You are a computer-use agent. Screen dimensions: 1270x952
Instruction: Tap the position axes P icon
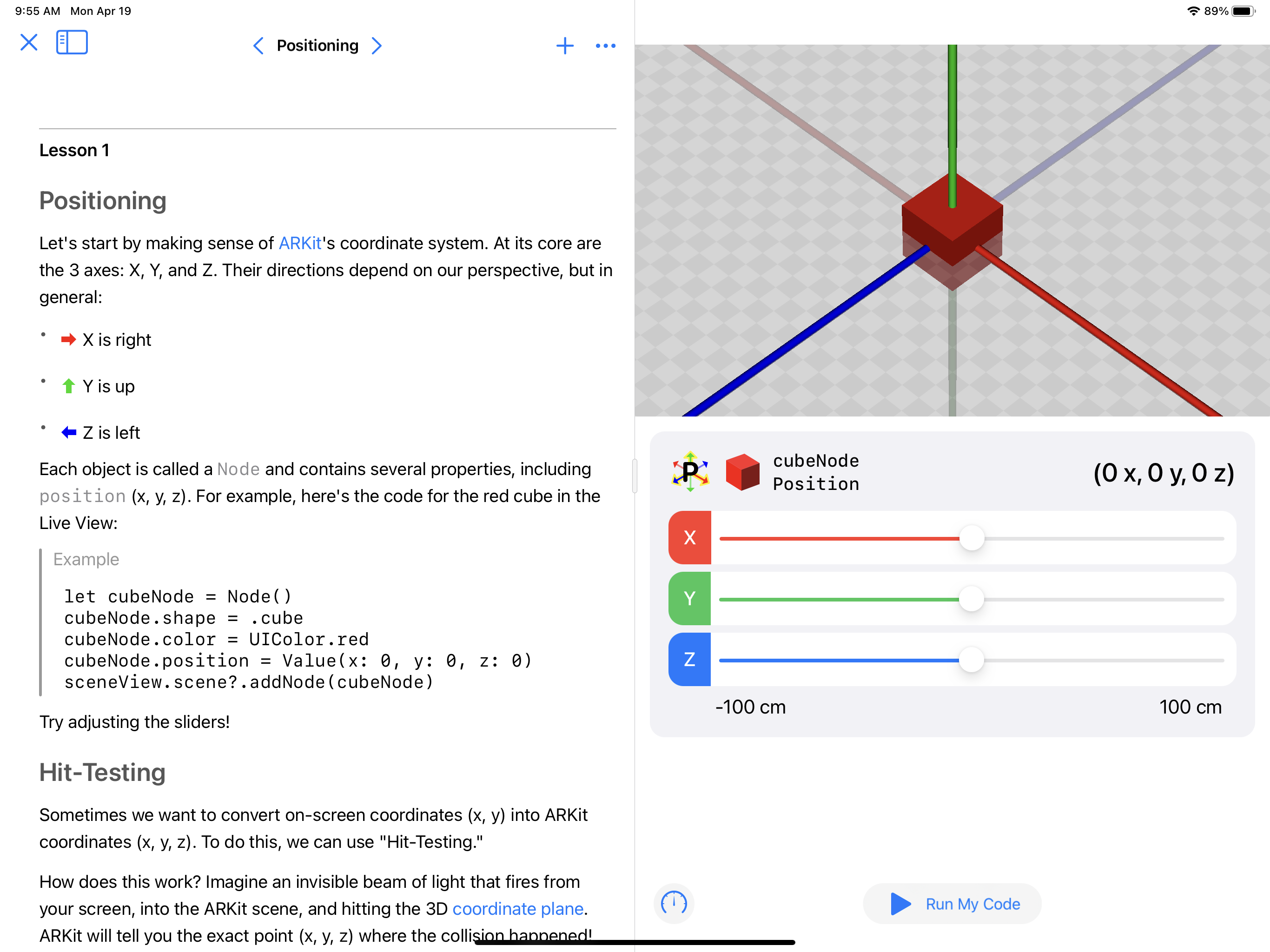click(x=690, y=472)
